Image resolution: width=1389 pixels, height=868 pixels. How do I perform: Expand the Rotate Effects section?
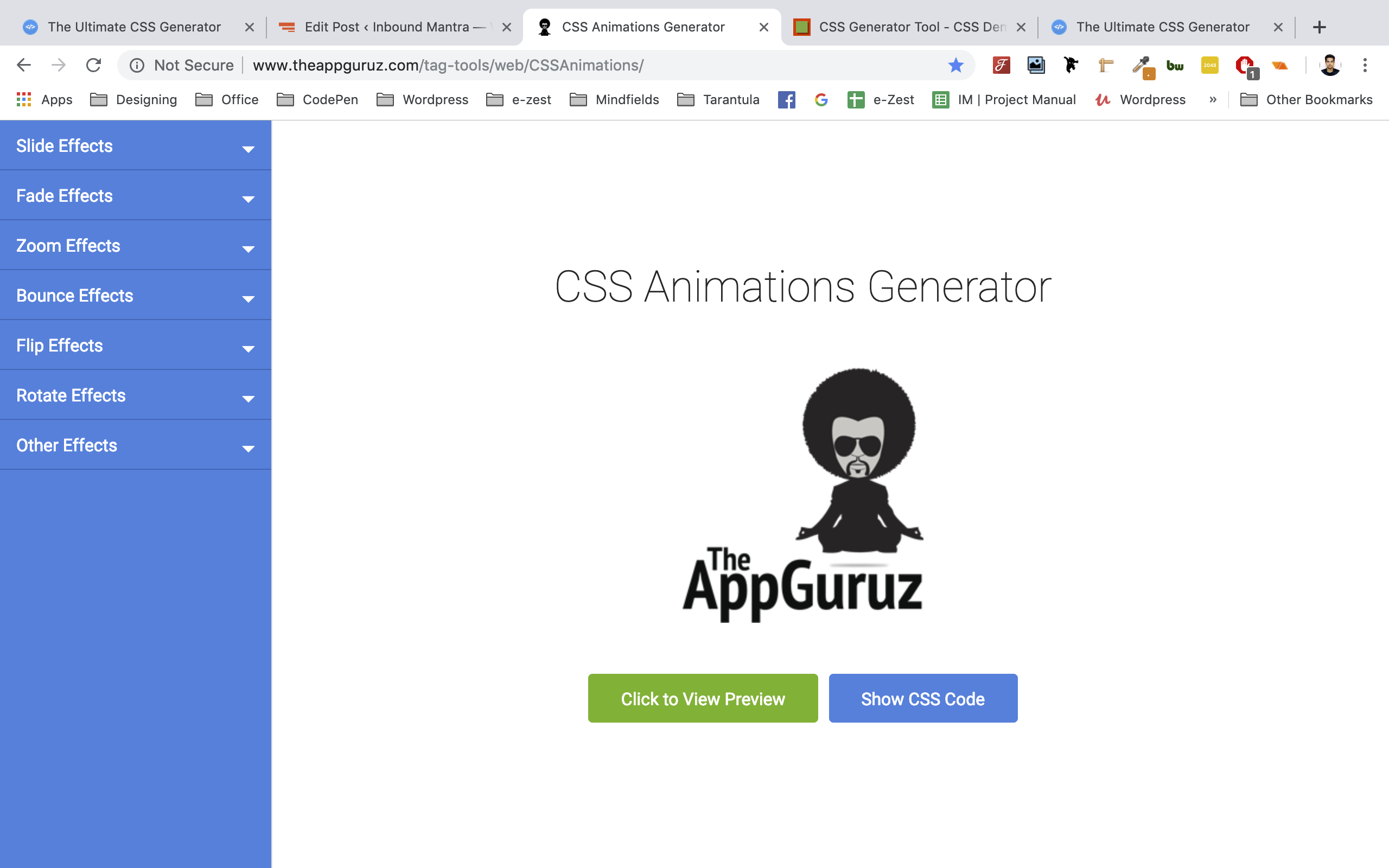[x=136, y=395]
